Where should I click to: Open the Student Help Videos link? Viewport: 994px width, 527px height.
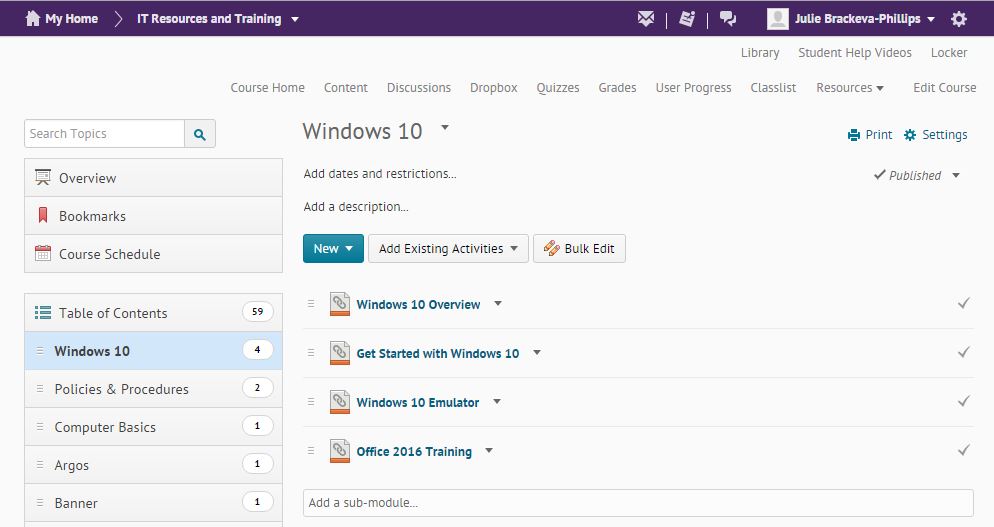coord(855,53)
